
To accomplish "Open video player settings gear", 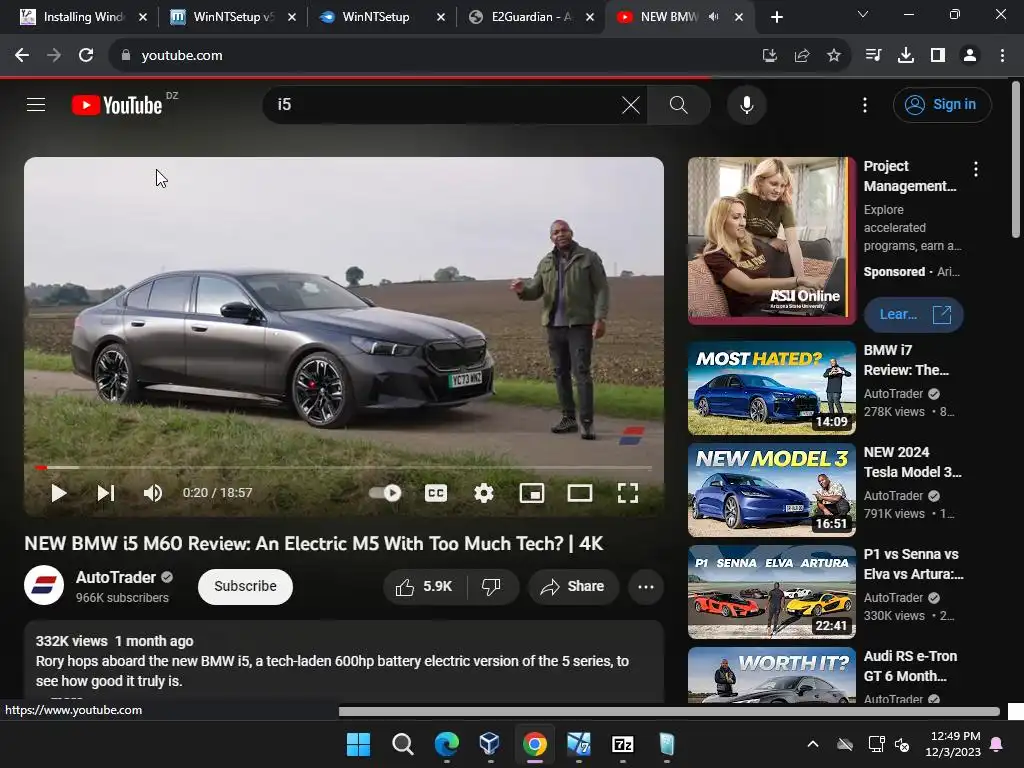I will pyautogui.click(x=483, y=493).
